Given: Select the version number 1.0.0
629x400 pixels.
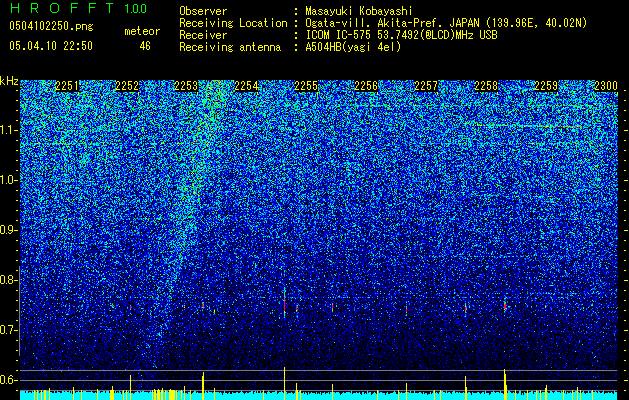Looking at the screenshot, I should coord(136,9).
